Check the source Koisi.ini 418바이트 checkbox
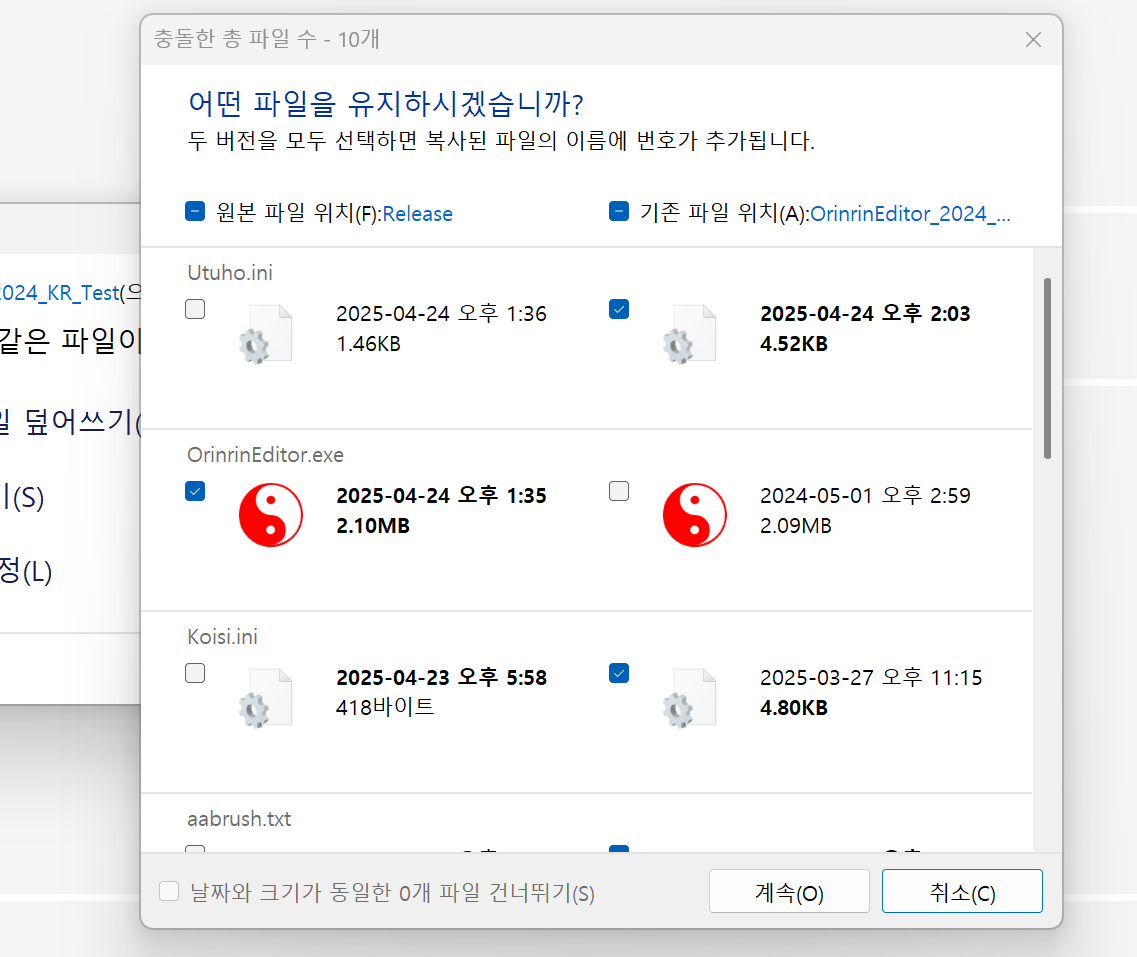This screenshot has width=1137, height=957. pyautogui.click(x=196, y=673)
